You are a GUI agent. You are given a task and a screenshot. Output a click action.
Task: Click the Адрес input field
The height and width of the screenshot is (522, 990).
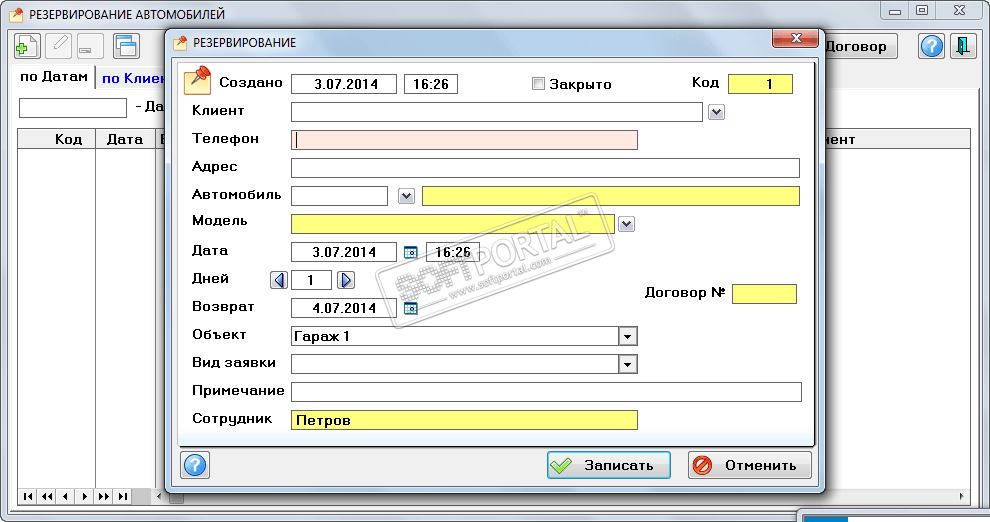pos(545,168)
